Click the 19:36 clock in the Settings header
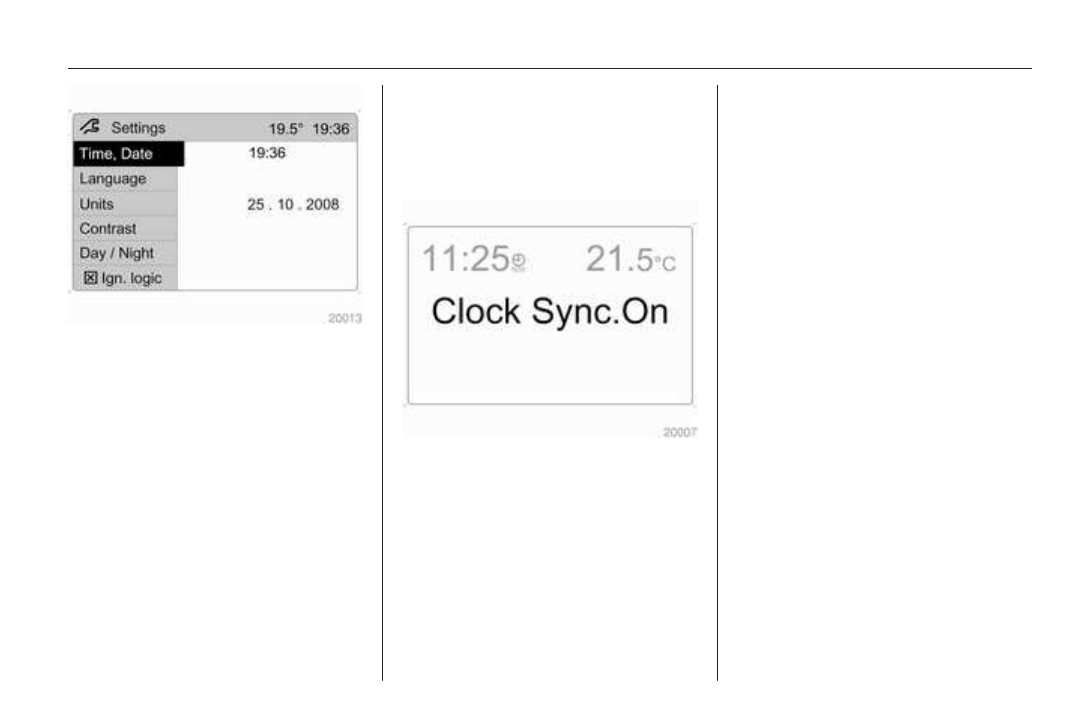Screen dimensions: 1077x720 pyautogui.click(x=334, y=129)
